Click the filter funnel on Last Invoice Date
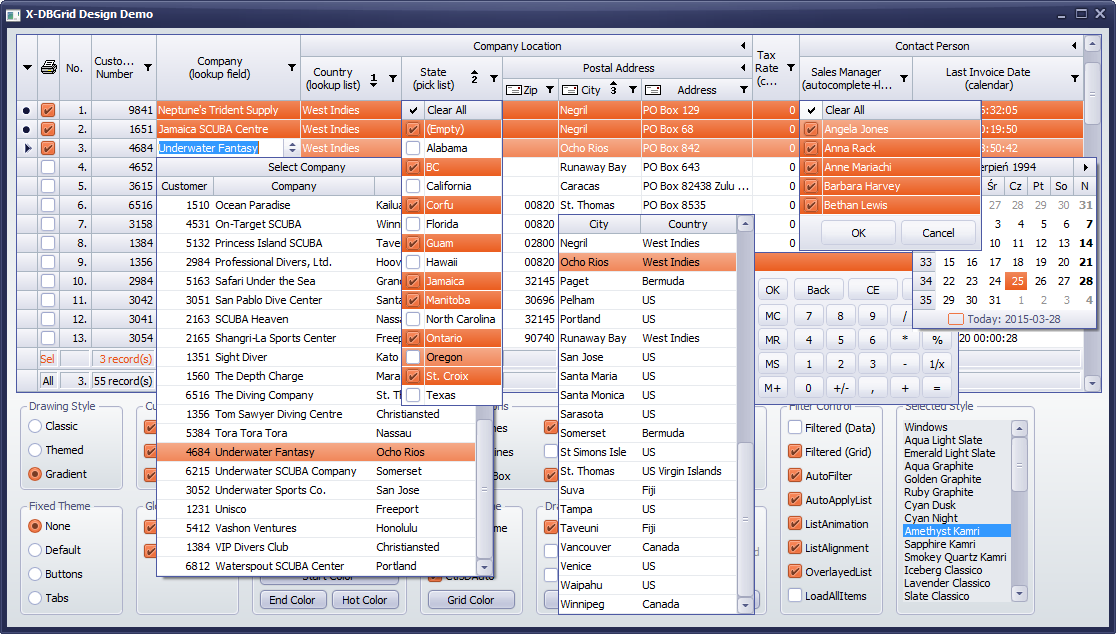1116x634 pixels. (x=1075, y=78)
